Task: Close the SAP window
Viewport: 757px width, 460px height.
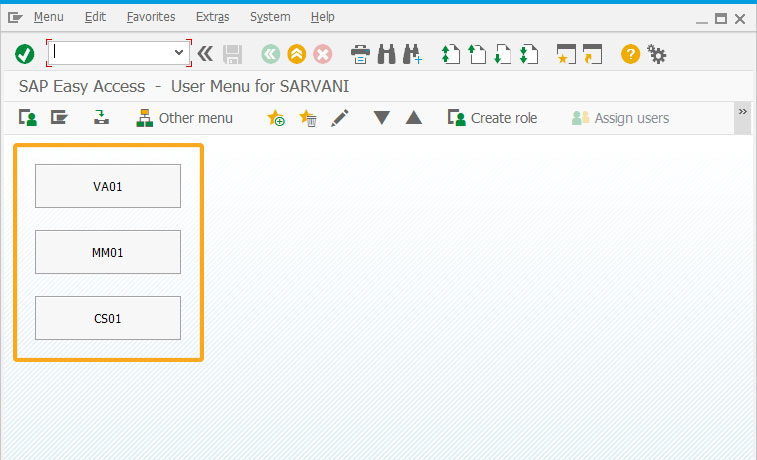Action: (740, 19)
